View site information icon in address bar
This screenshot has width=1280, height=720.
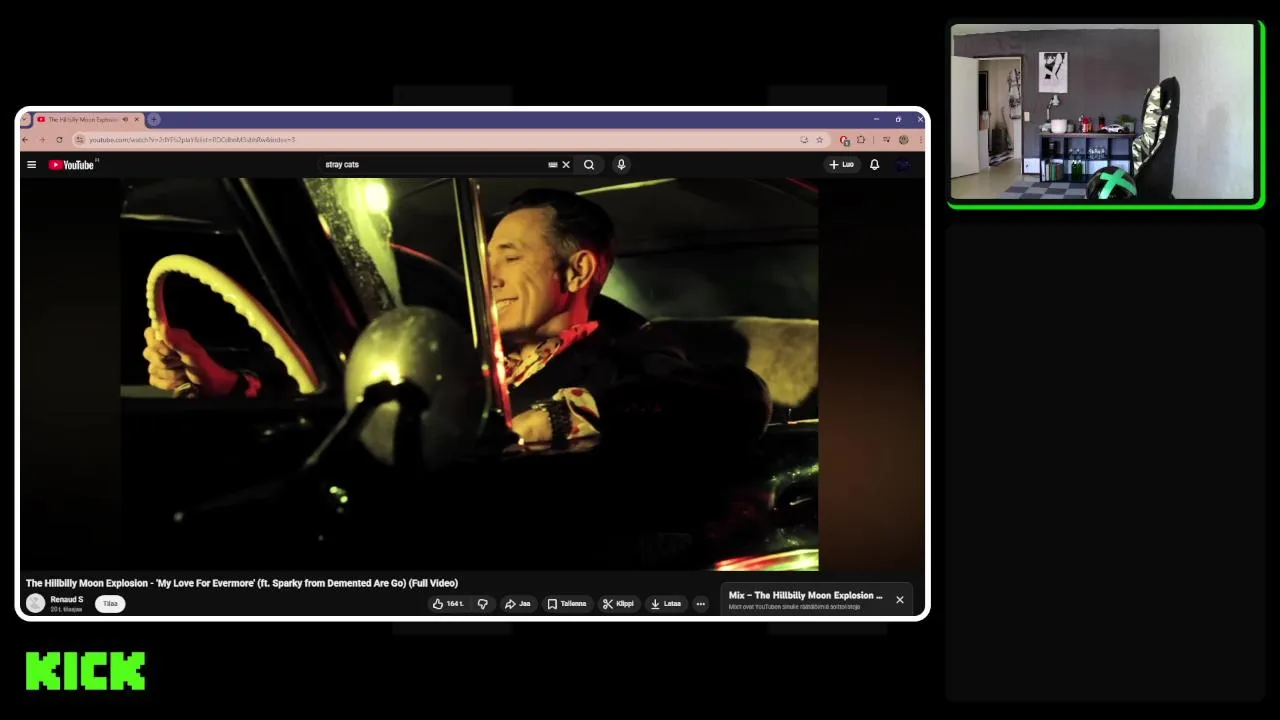80,140
